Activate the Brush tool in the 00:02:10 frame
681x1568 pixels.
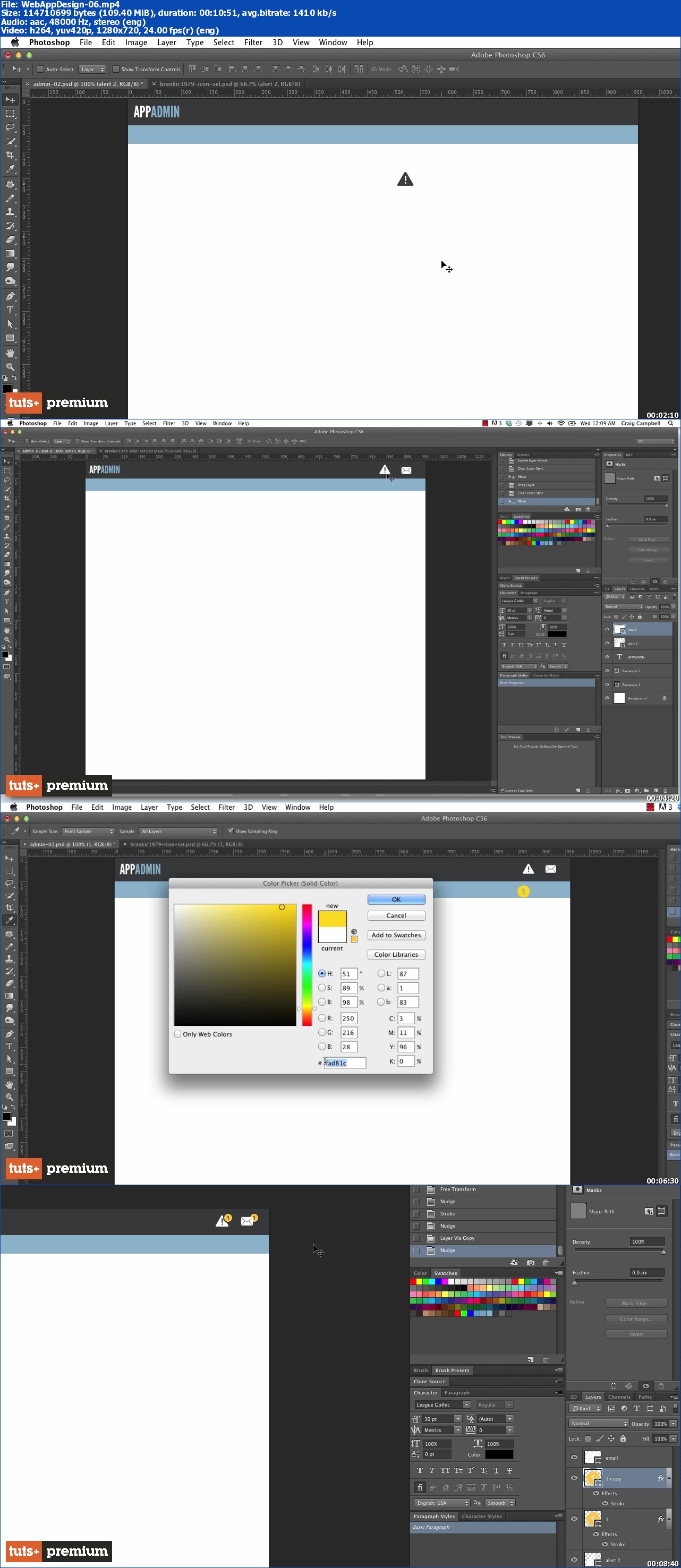coord(10,198)
